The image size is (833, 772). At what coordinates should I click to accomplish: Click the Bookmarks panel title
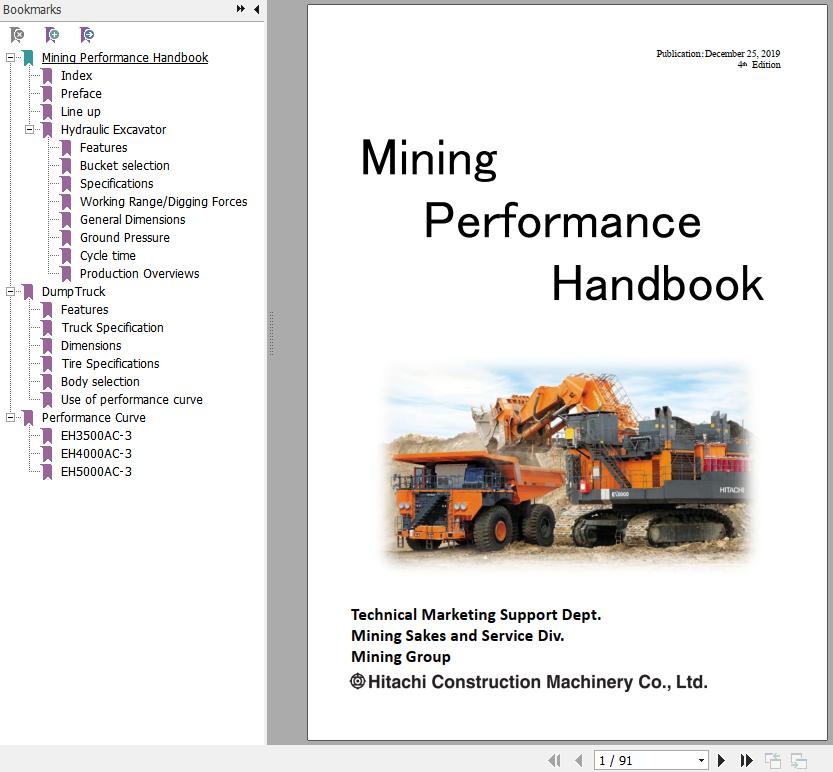click(32, 10)
